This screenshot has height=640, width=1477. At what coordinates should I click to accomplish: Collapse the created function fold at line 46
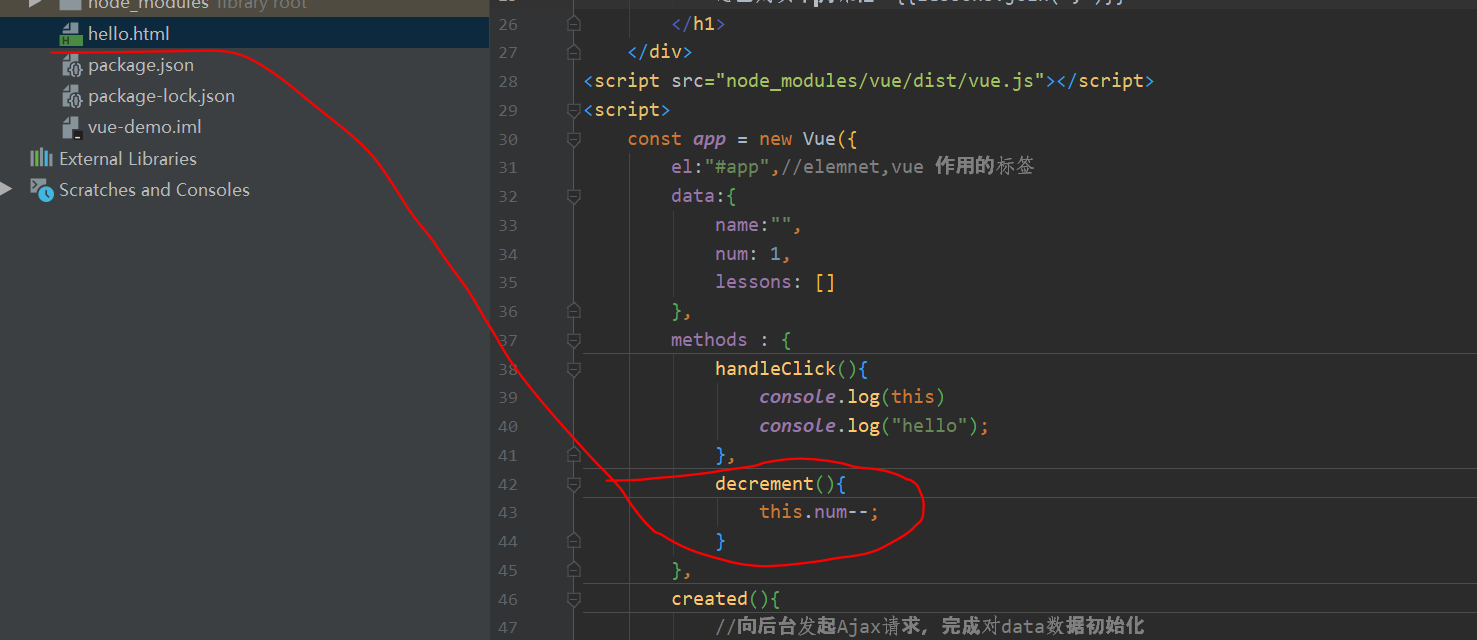pos(572,598)
